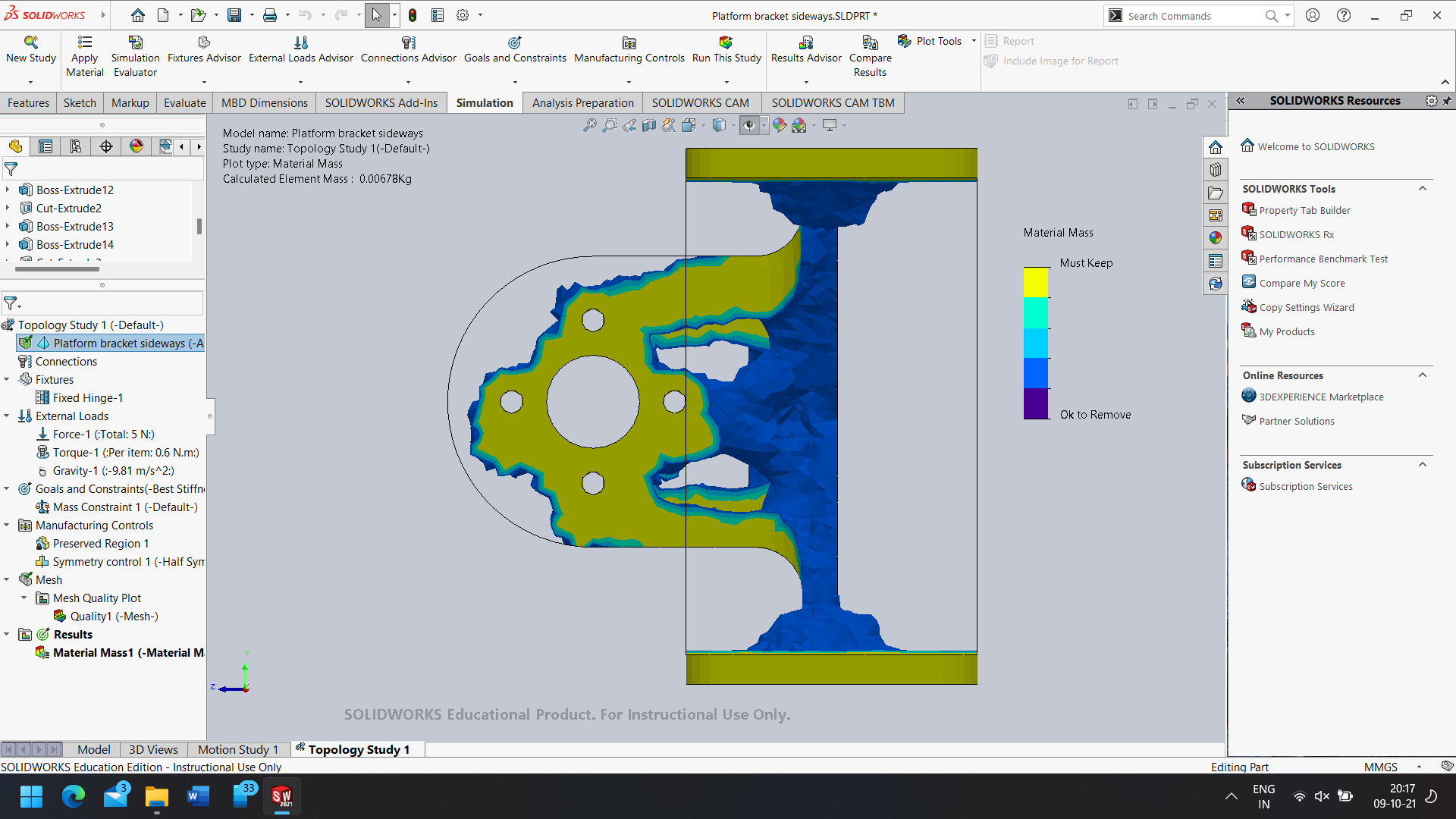Open Copy Settings Wizard link

click(1306, 307)
